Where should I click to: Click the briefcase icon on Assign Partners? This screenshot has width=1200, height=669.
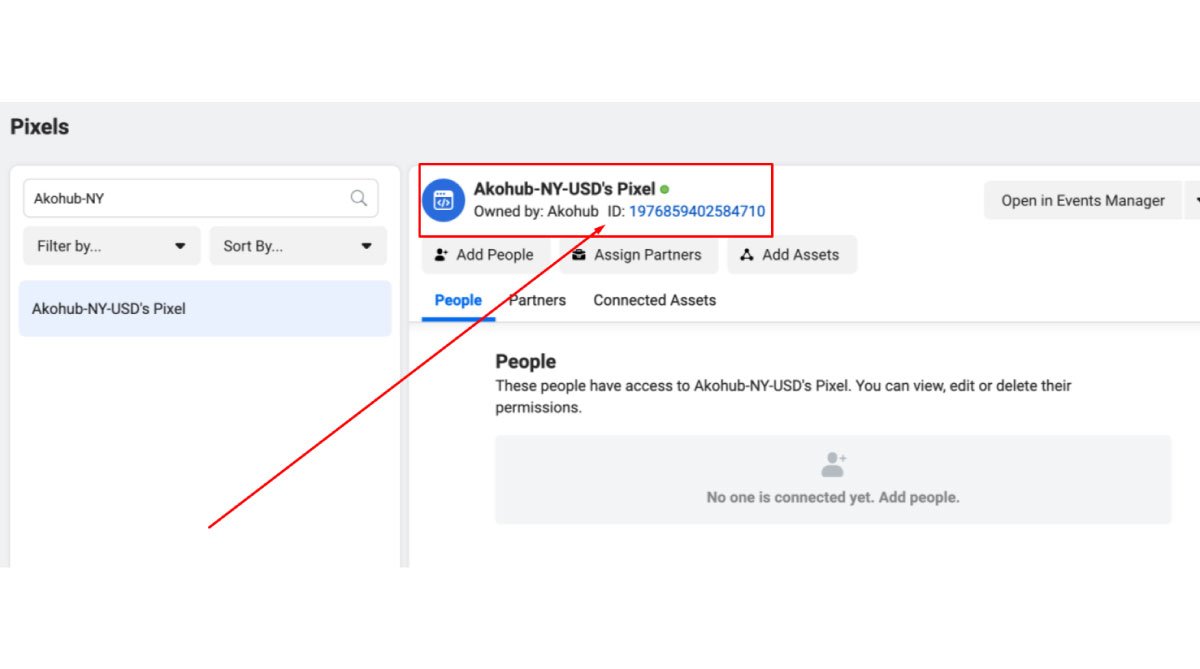[x=579, y=255]
